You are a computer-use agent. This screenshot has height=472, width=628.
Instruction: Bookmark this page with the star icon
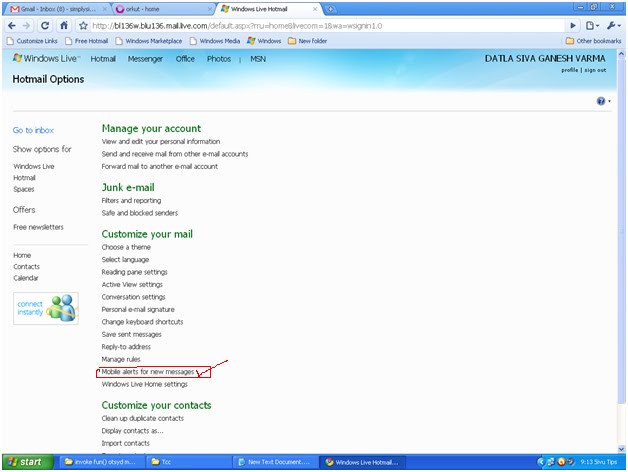(x=83, y=26)
